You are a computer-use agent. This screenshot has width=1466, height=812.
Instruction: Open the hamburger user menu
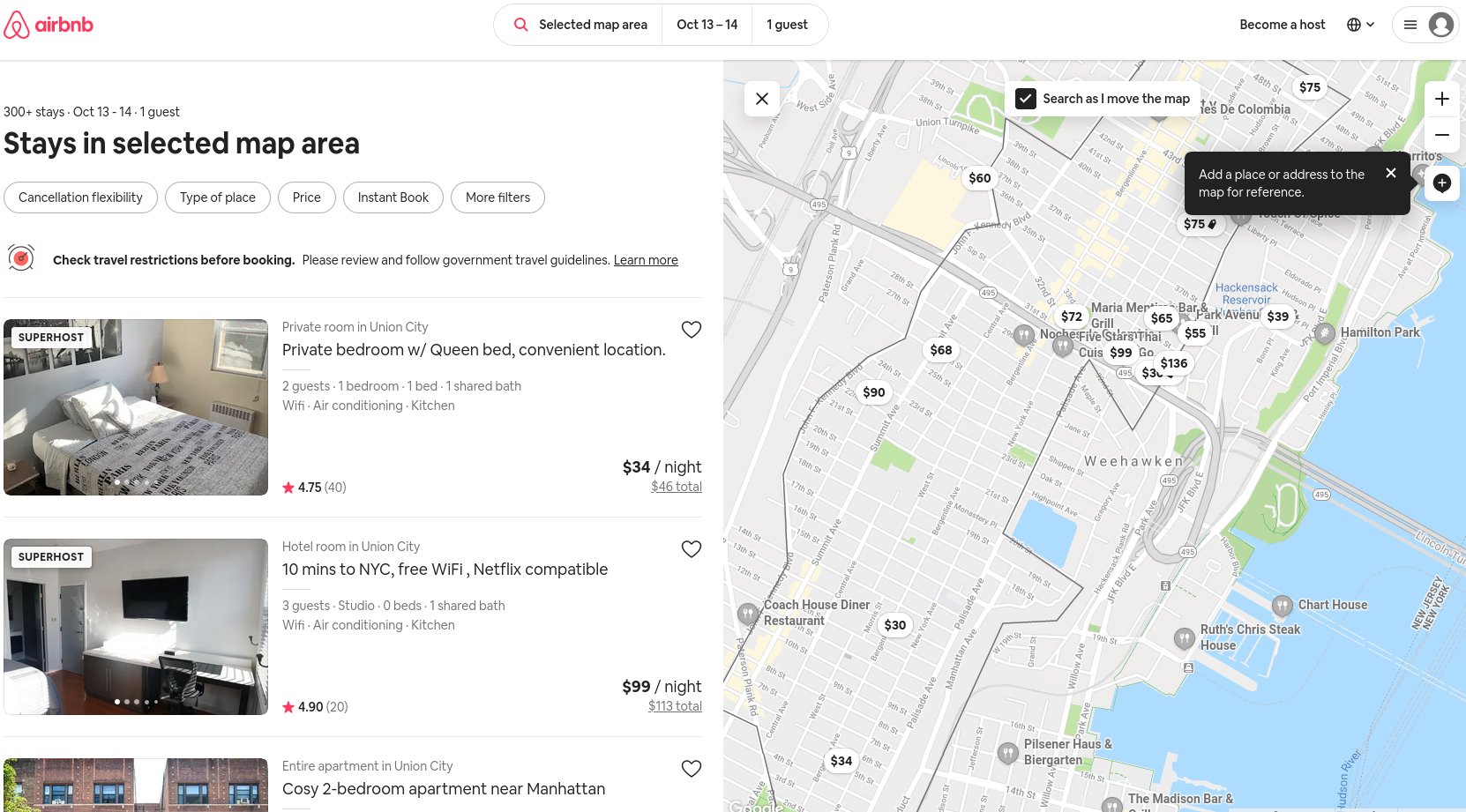click(x=1410, y=25)
